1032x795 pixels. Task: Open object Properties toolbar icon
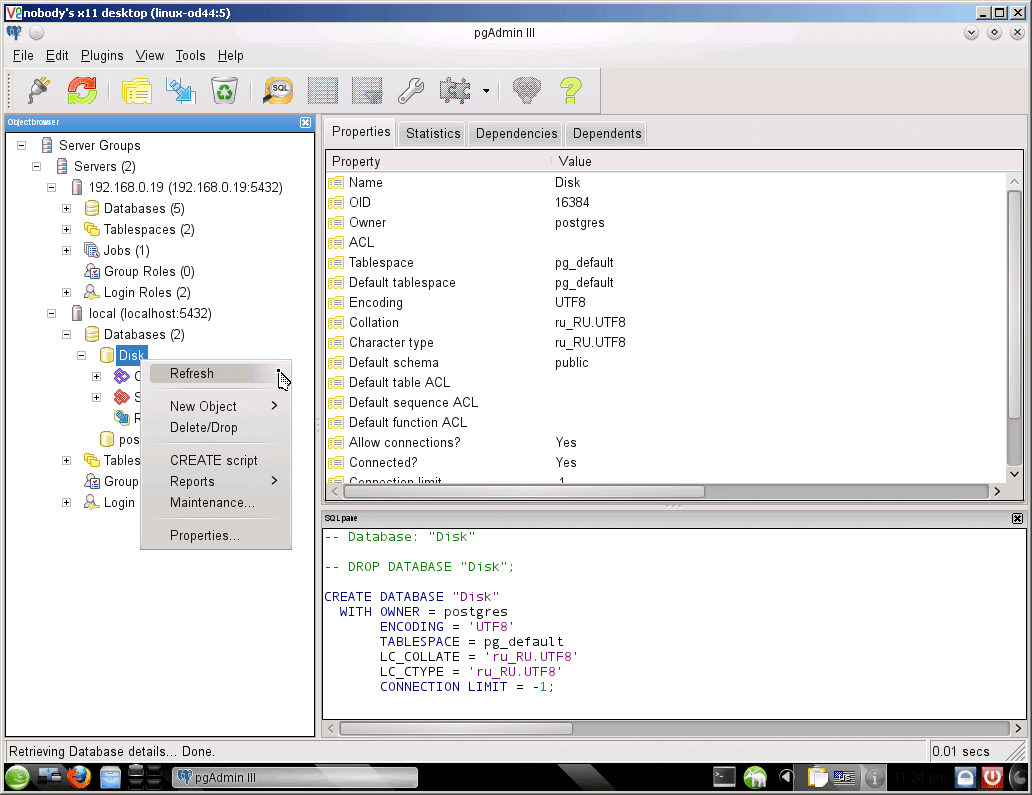pyautogui.click(x=136, y=91)
